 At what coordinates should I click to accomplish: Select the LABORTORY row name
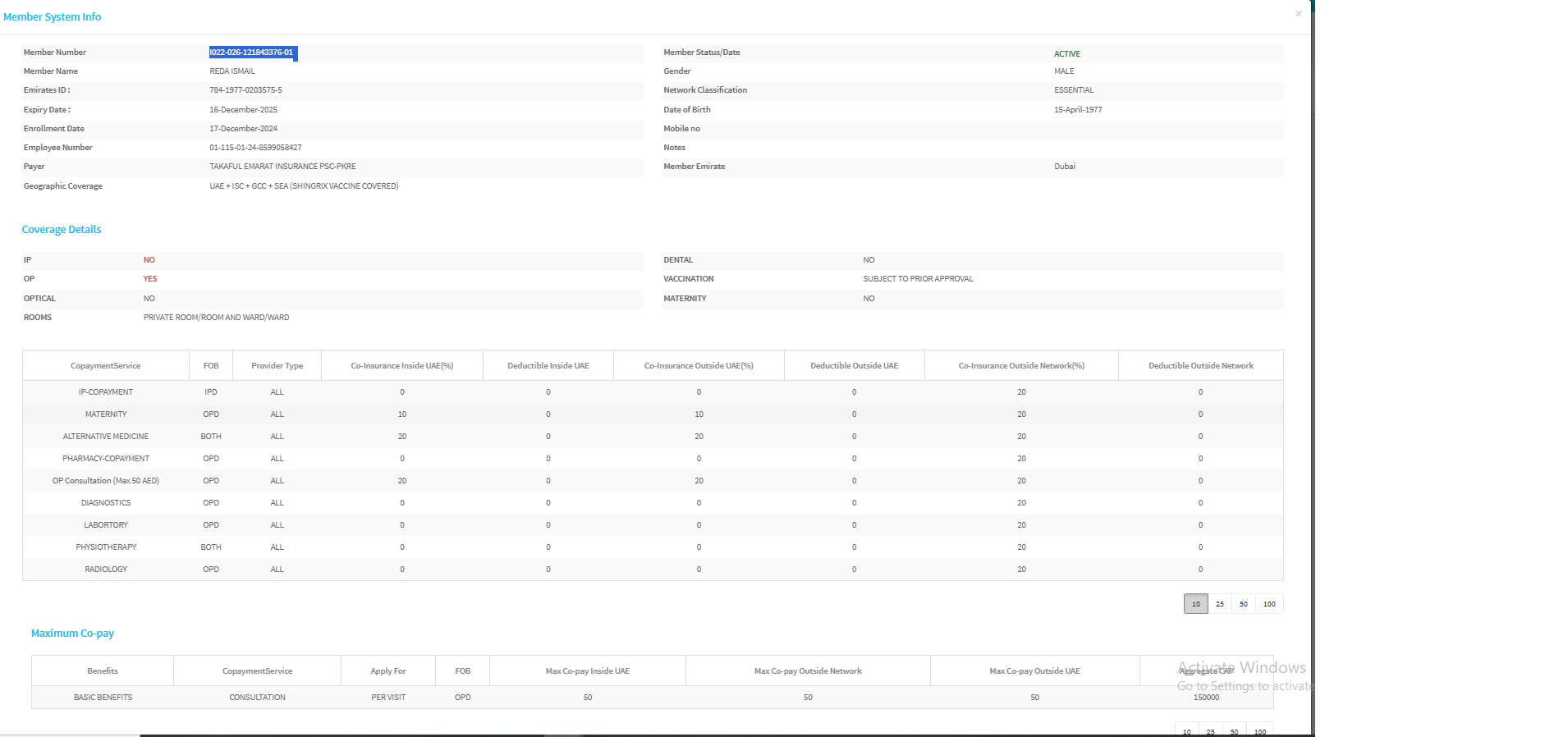point(106,525)
